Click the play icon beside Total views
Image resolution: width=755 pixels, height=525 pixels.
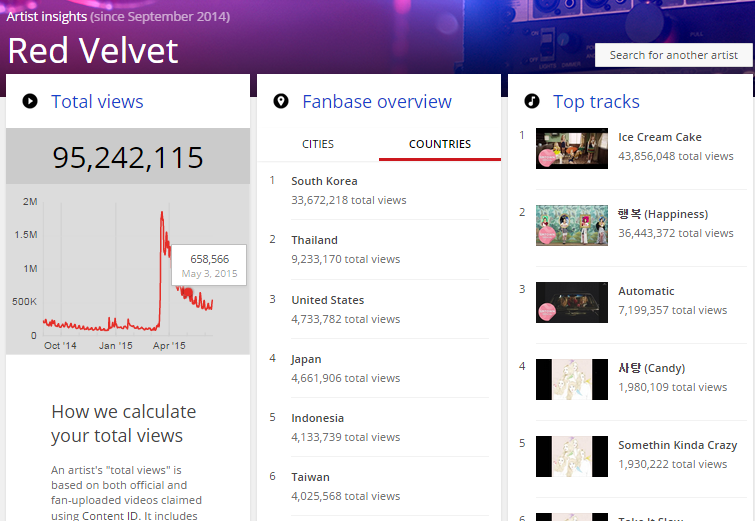(x=30, y=101)
